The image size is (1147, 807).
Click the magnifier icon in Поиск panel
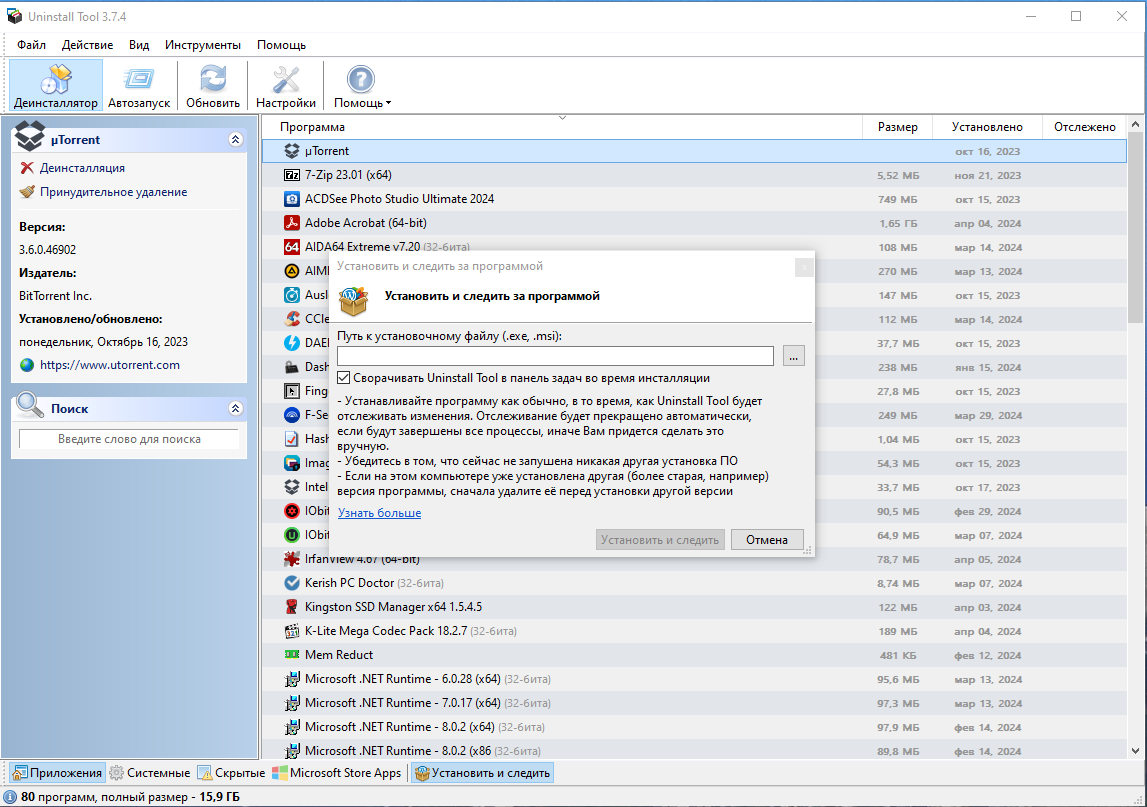point(30,405)
